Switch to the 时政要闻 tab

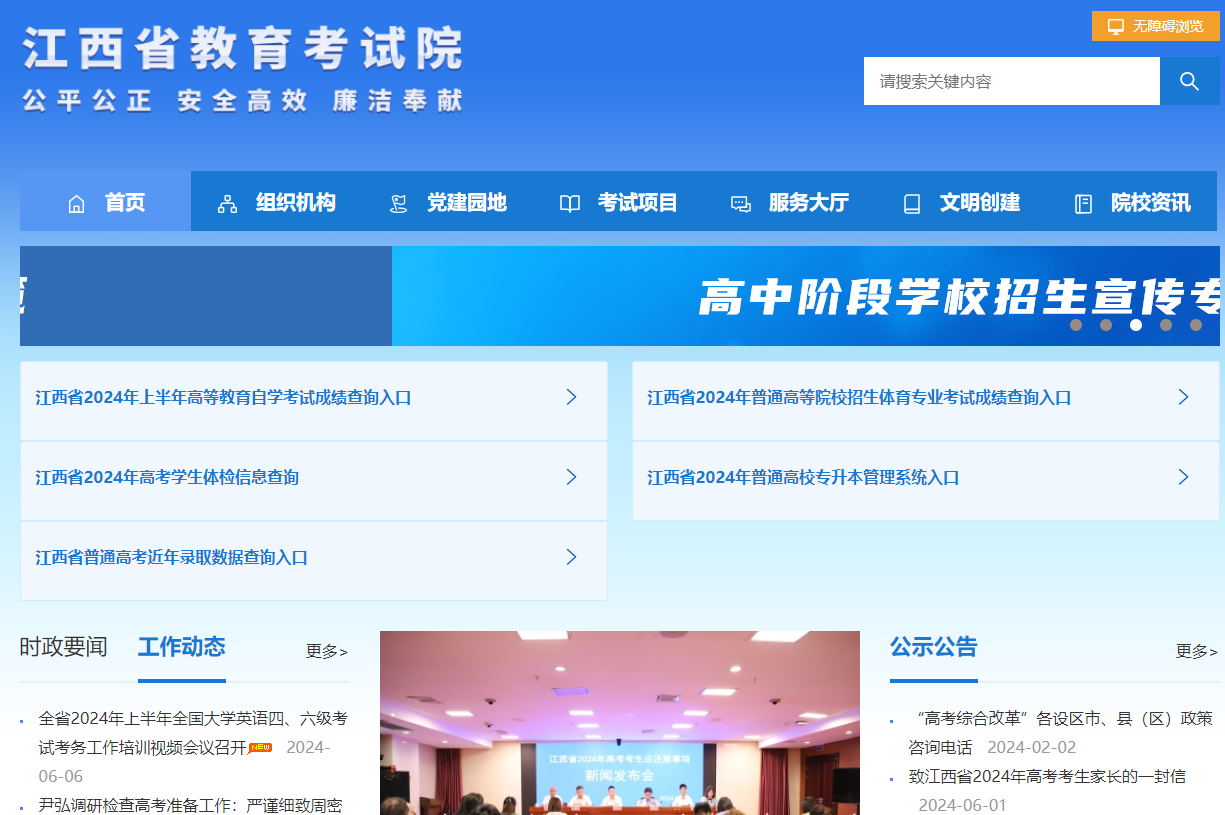[63, 647]
